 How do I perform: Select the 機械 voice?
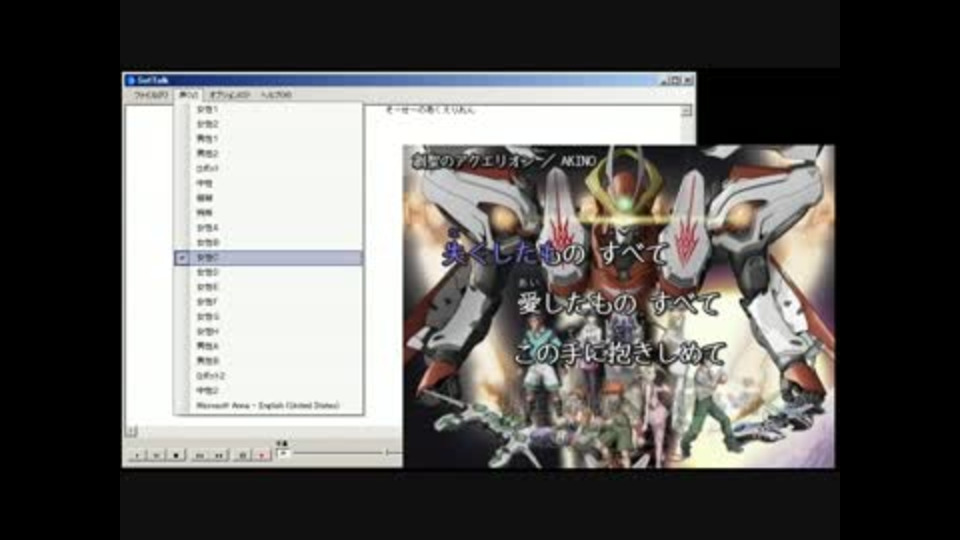269,198
